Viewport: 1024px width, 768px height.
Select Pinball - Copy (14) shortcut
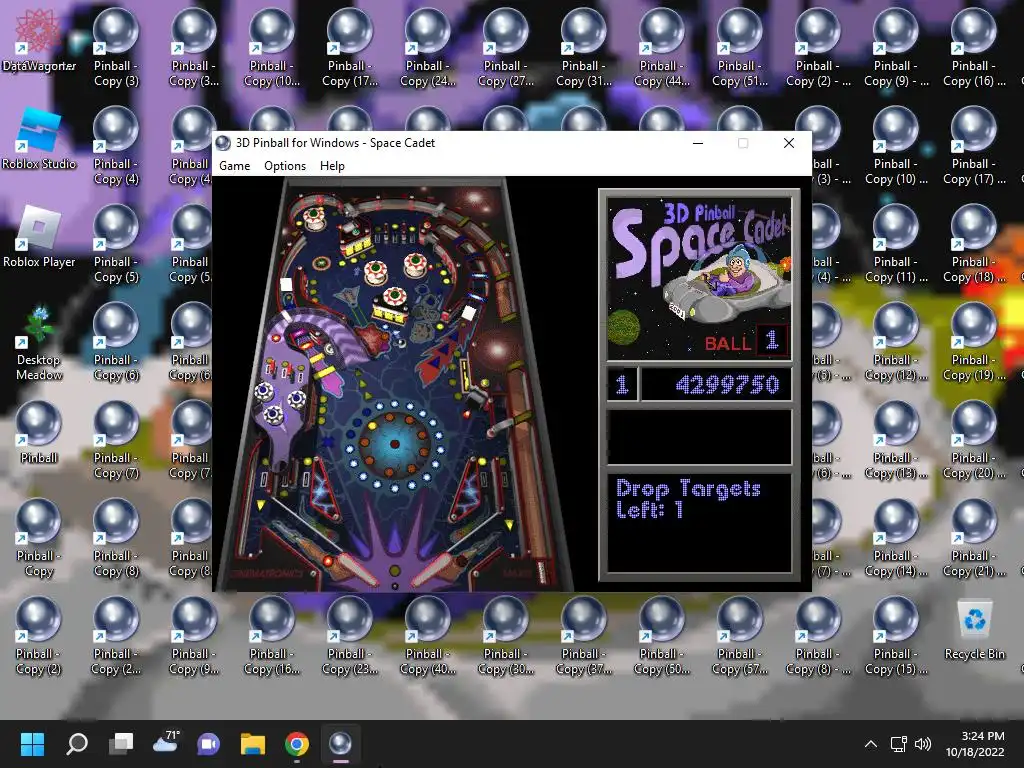point(896,537)
